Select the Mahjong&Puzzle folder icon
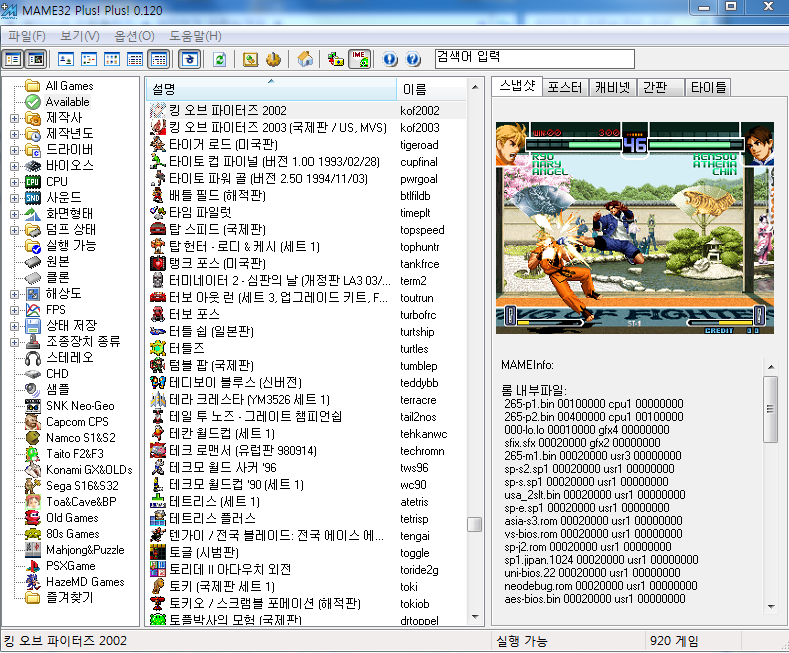Viewport: 789px width, 653px height. click(x=33, y=550)
